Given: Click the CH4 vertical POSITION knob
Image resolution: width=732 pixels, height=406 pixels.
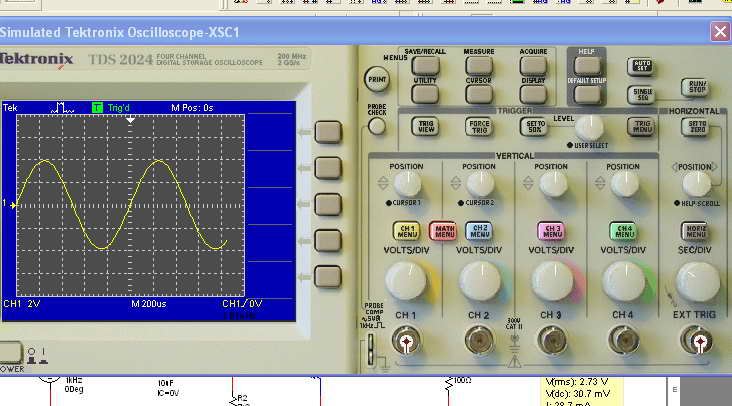Looking at the screenshot, I should click(x=624, y=184).
